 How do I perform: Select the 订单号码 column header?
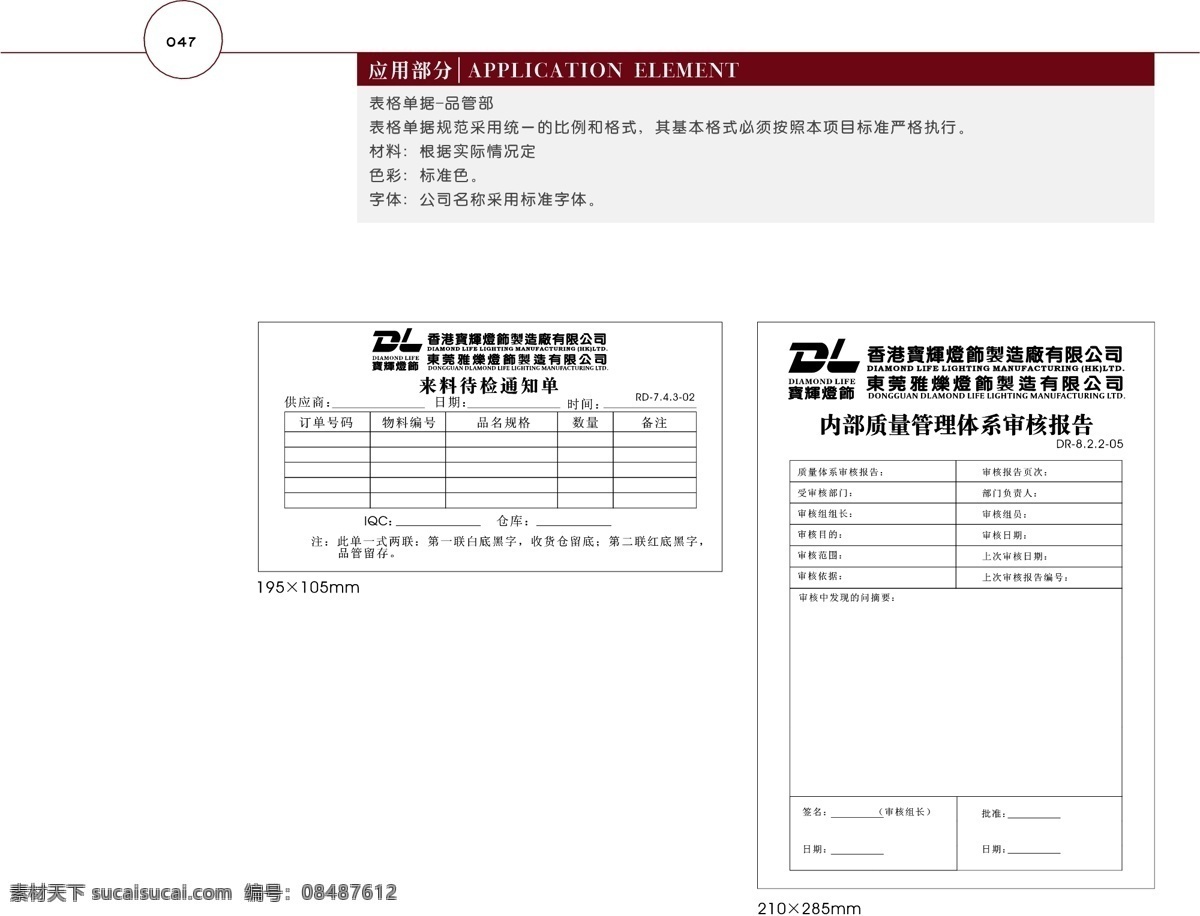327,423
